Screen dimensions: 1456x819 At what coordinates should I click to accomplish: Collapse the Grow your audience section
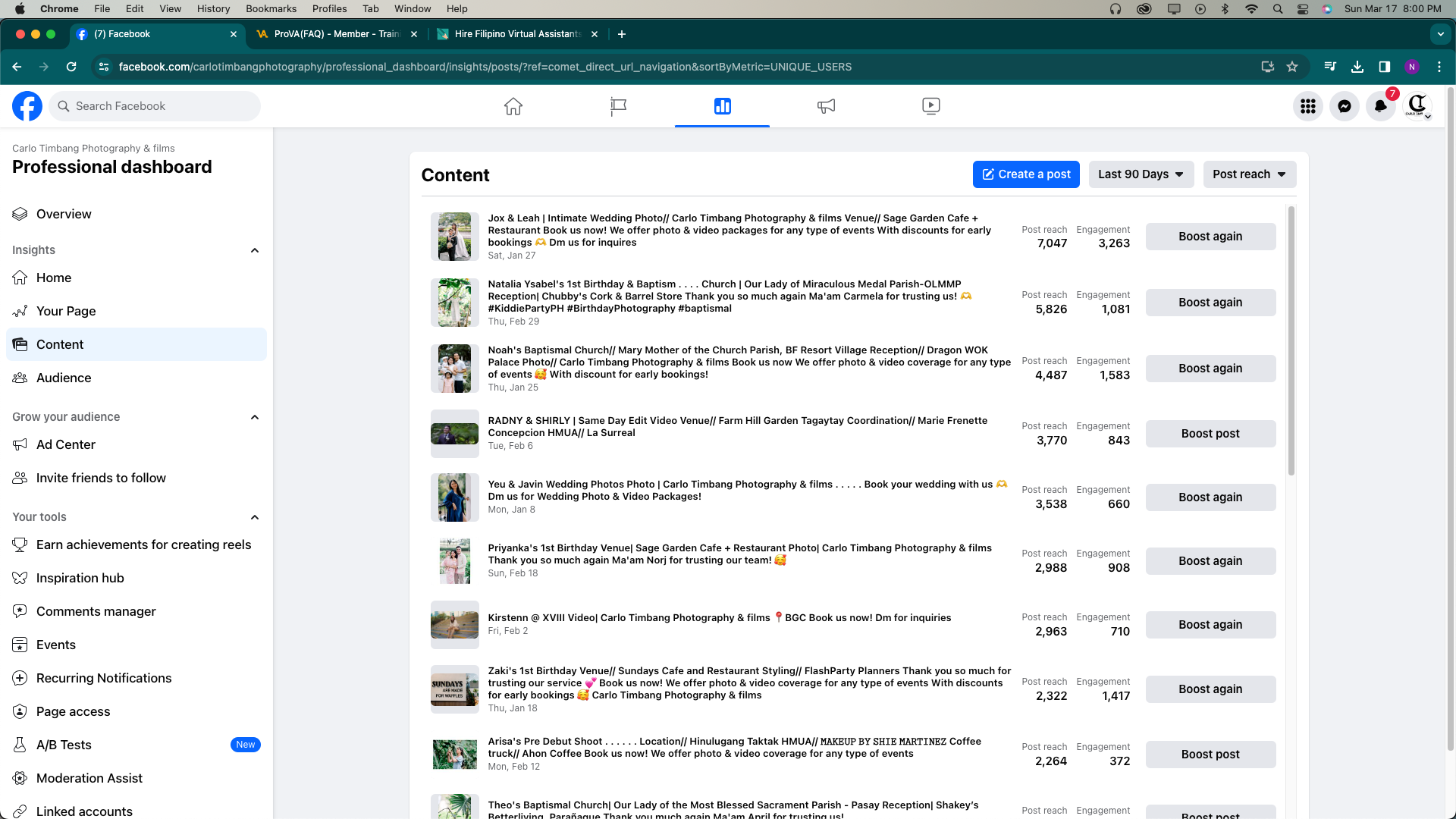click(255, 417)
